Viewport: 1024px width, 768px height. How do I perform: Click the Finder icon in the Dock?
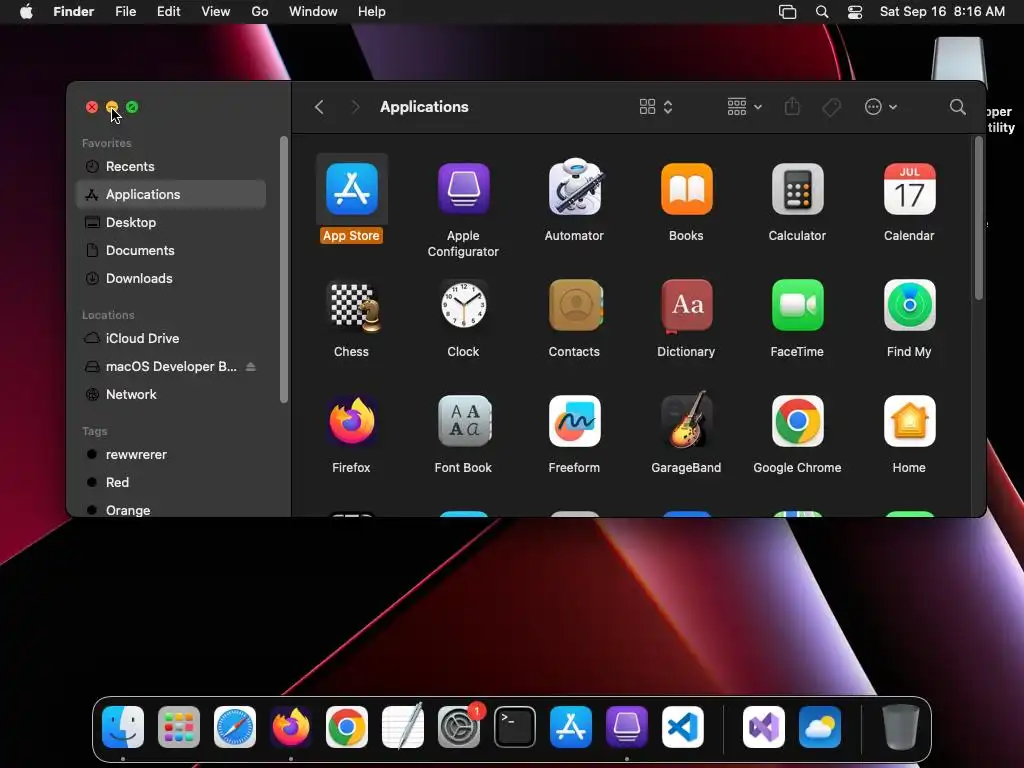pyautogui.click(x=123, y=727)
